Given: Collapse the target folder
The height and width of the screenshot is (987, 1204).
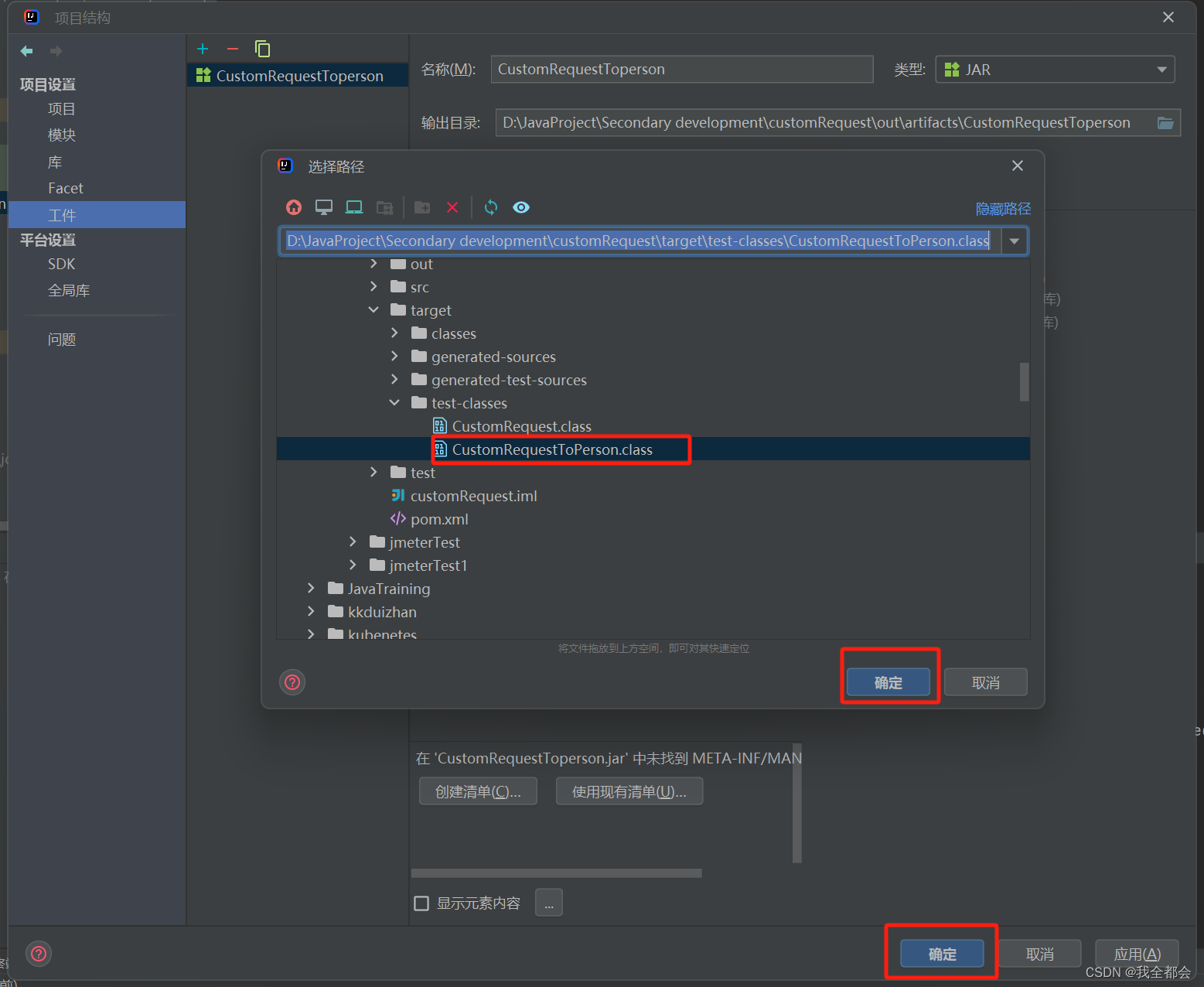Looking at the screenshot, I should [x=374, y=310].
